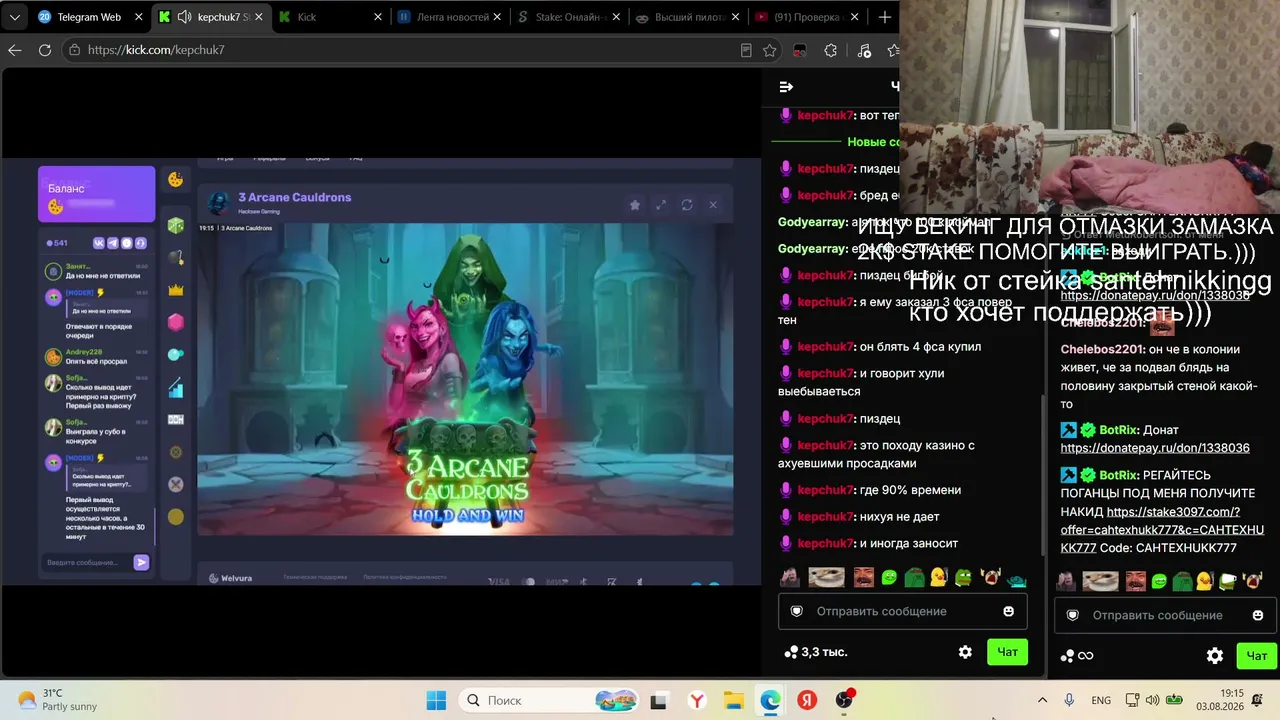Select the gold crown sidebar icon

click(176, 290)
